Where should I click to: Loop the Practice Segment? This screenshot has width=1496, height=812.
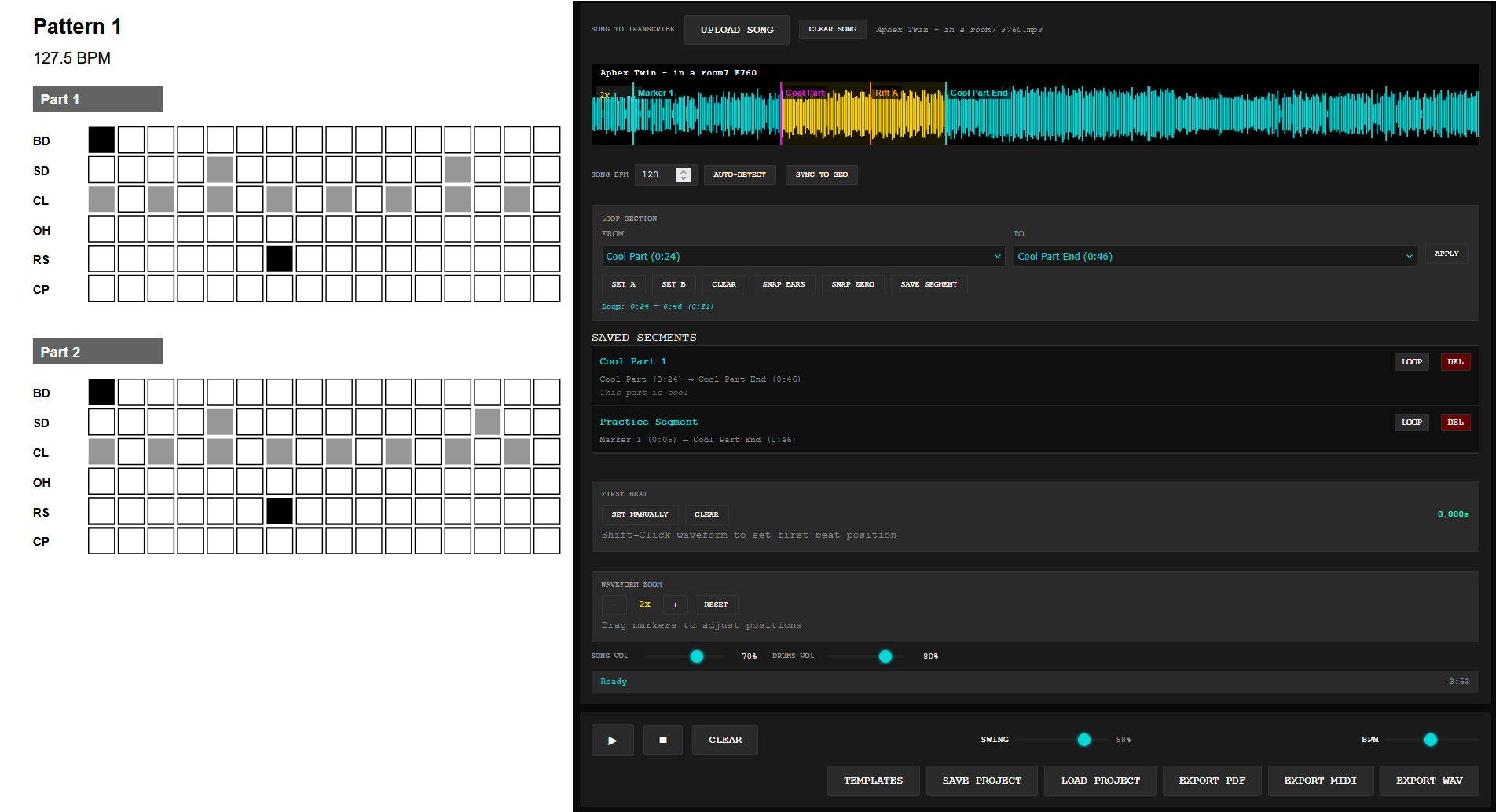[1411, 422]
